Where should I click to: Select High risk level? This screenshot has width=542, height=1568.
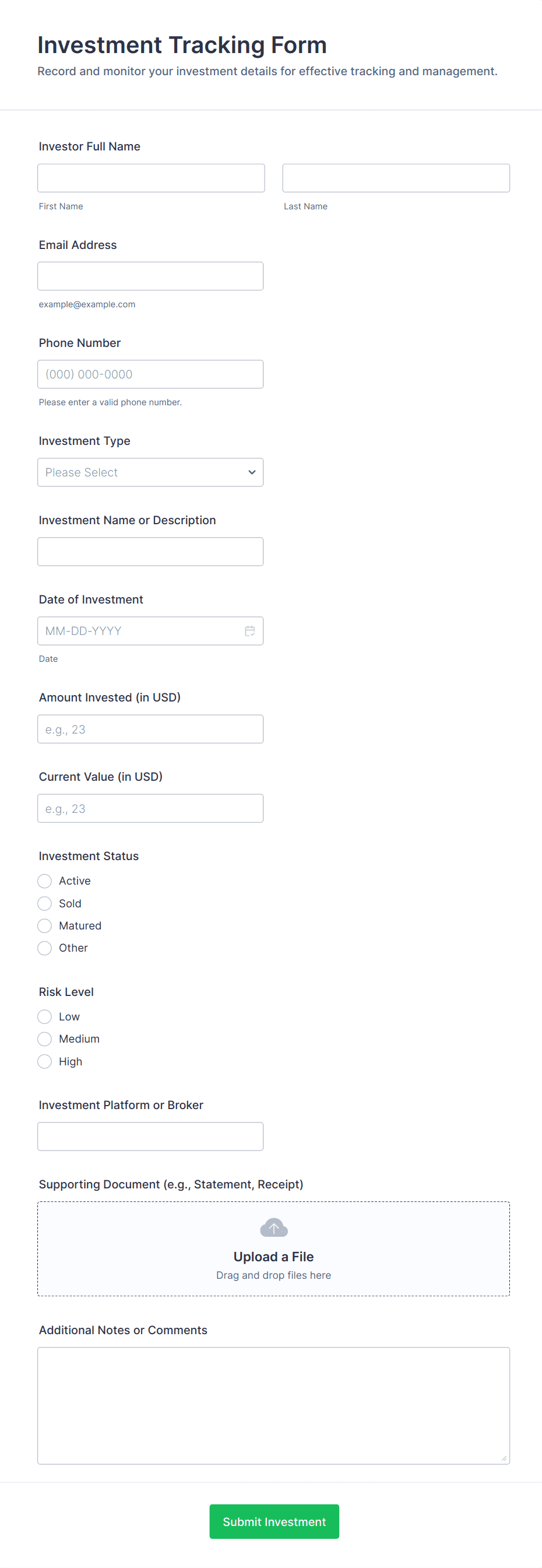click(x=45, y=1062)
